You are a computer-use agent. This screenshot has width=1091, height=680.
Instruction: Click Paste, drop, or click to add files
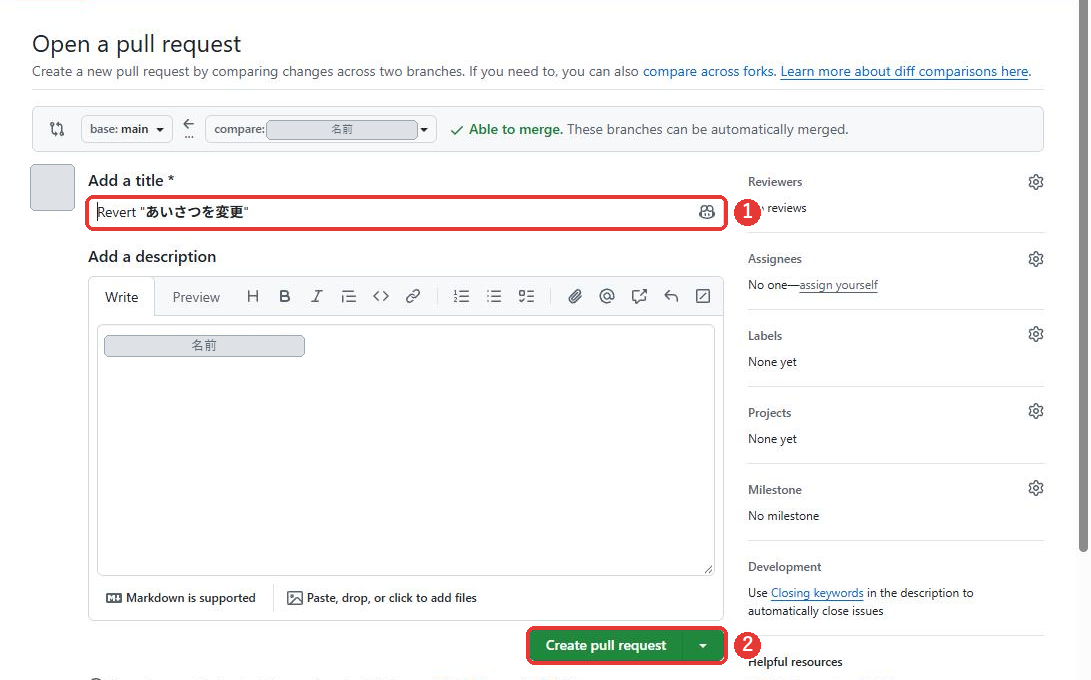382,598
